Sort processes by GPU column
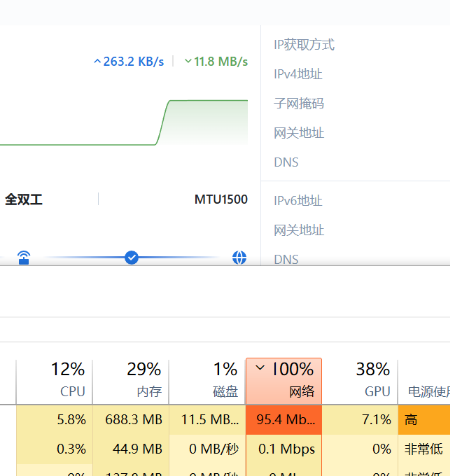This screenshot has height=476, width=450. click(360, 381)
